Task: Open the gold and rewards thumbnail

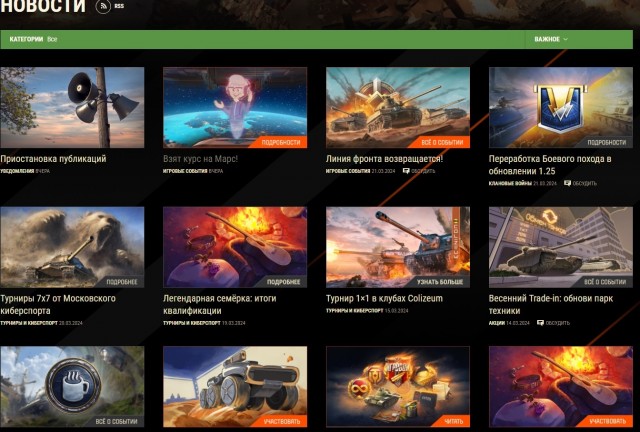Action: point(398,386)
